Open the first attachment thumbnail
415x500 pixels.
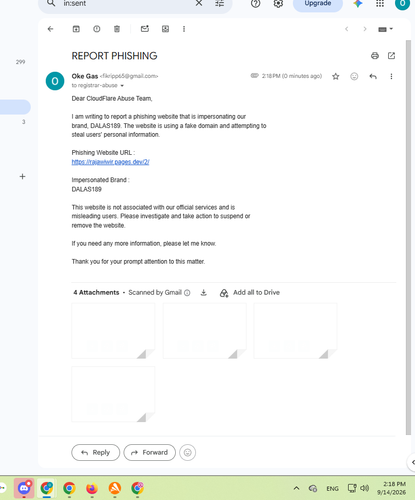[113, 331]
